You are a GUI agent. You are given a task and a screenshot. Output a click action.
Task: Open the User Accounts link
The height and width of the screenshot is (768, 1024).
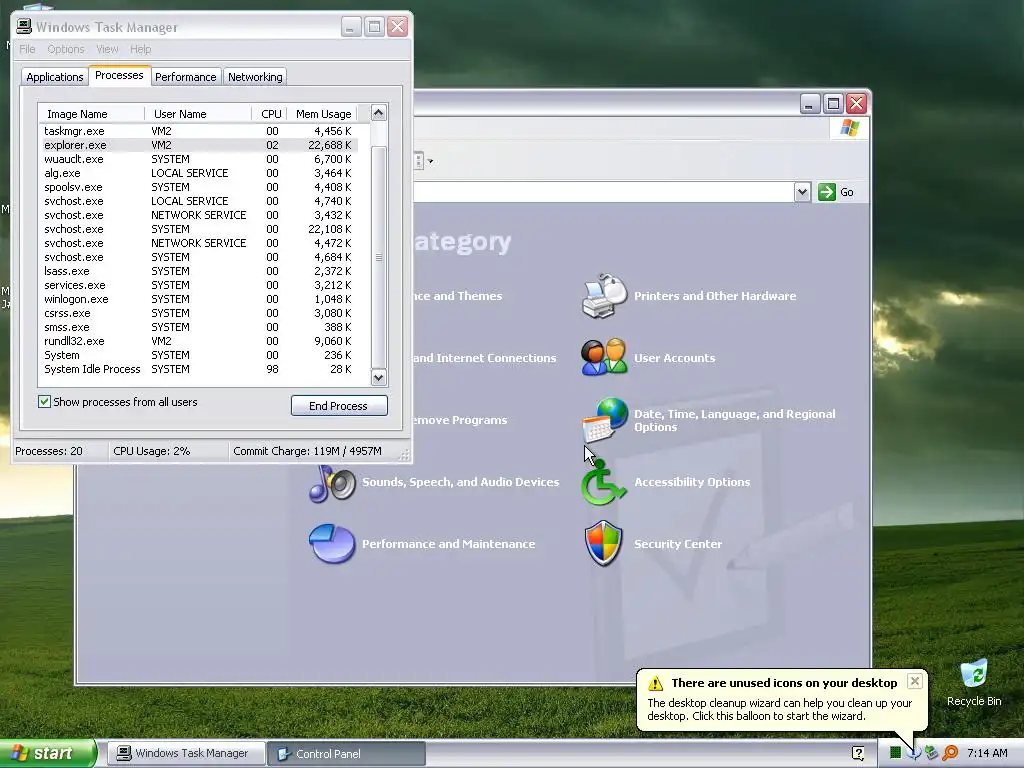click(x=675, y=358)
